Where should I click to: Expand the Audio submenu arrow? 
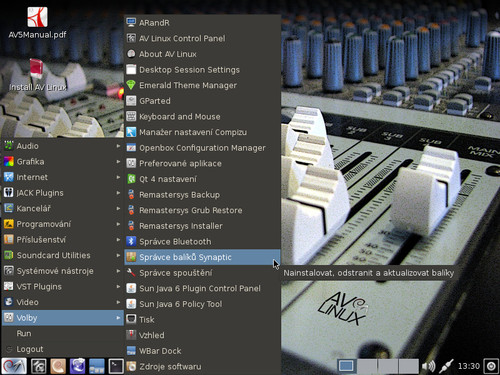tap(118, 146)
